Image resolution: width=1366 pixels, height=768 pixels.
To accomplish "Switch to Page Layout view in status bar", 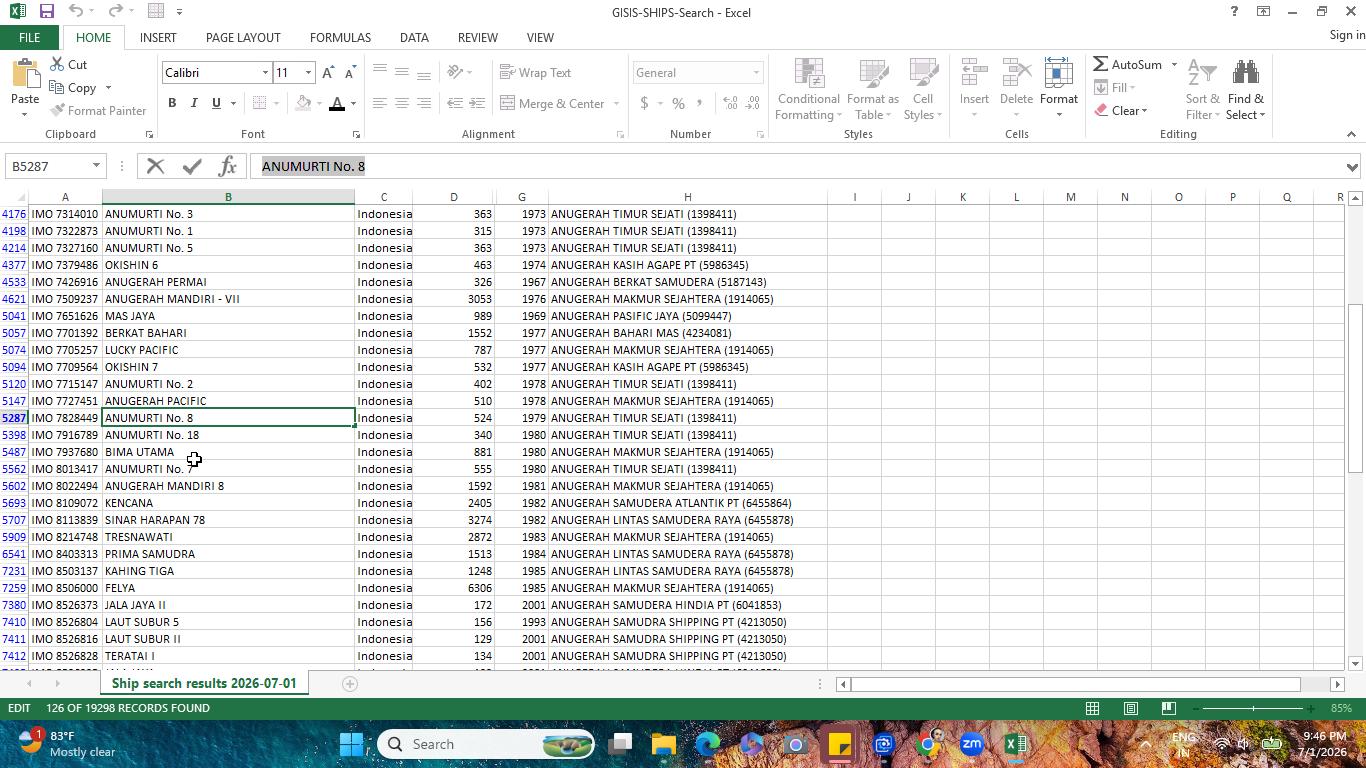I will [1130, 708].
